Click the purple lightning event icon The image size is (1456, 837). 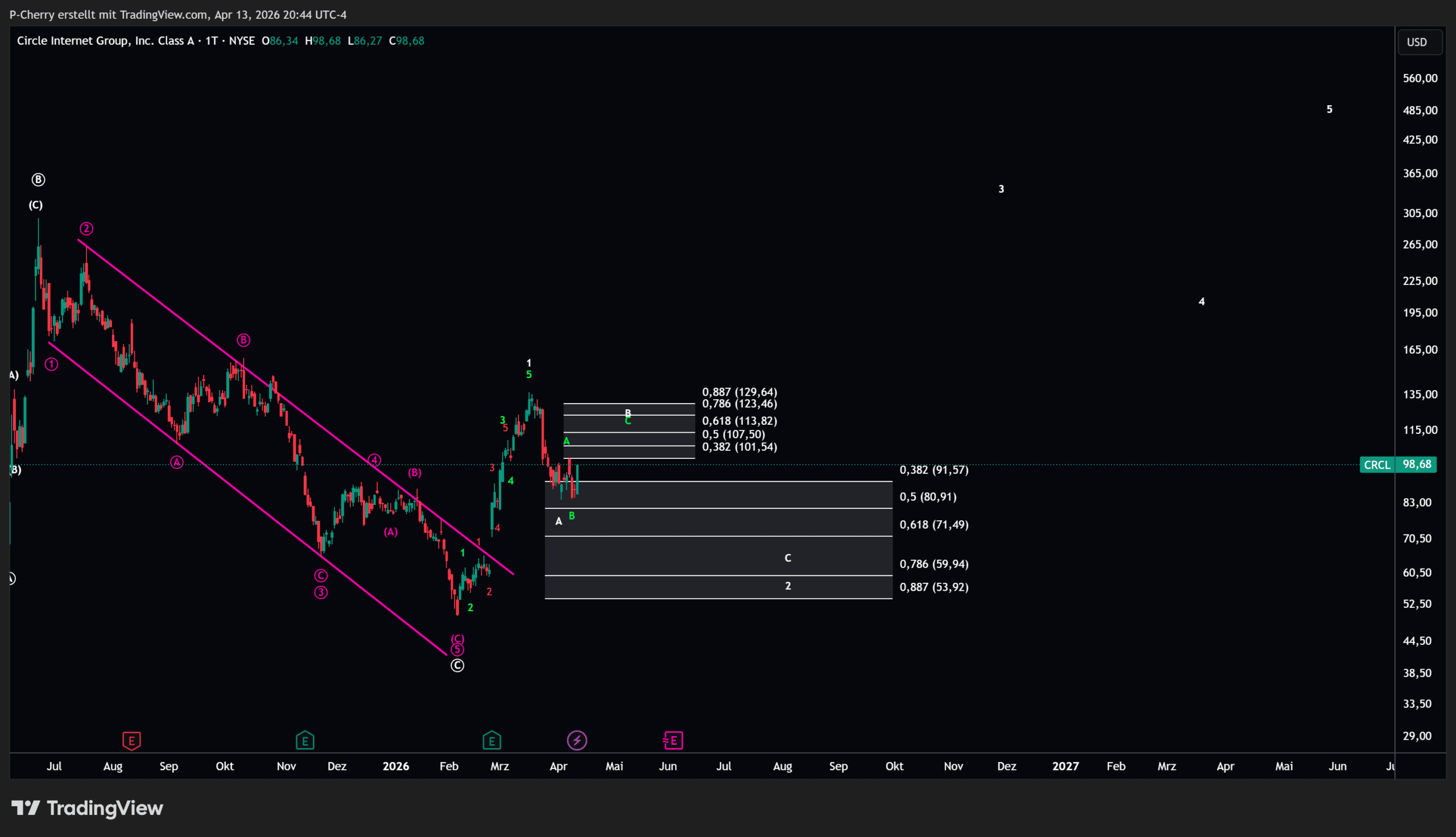click(577, 740)
